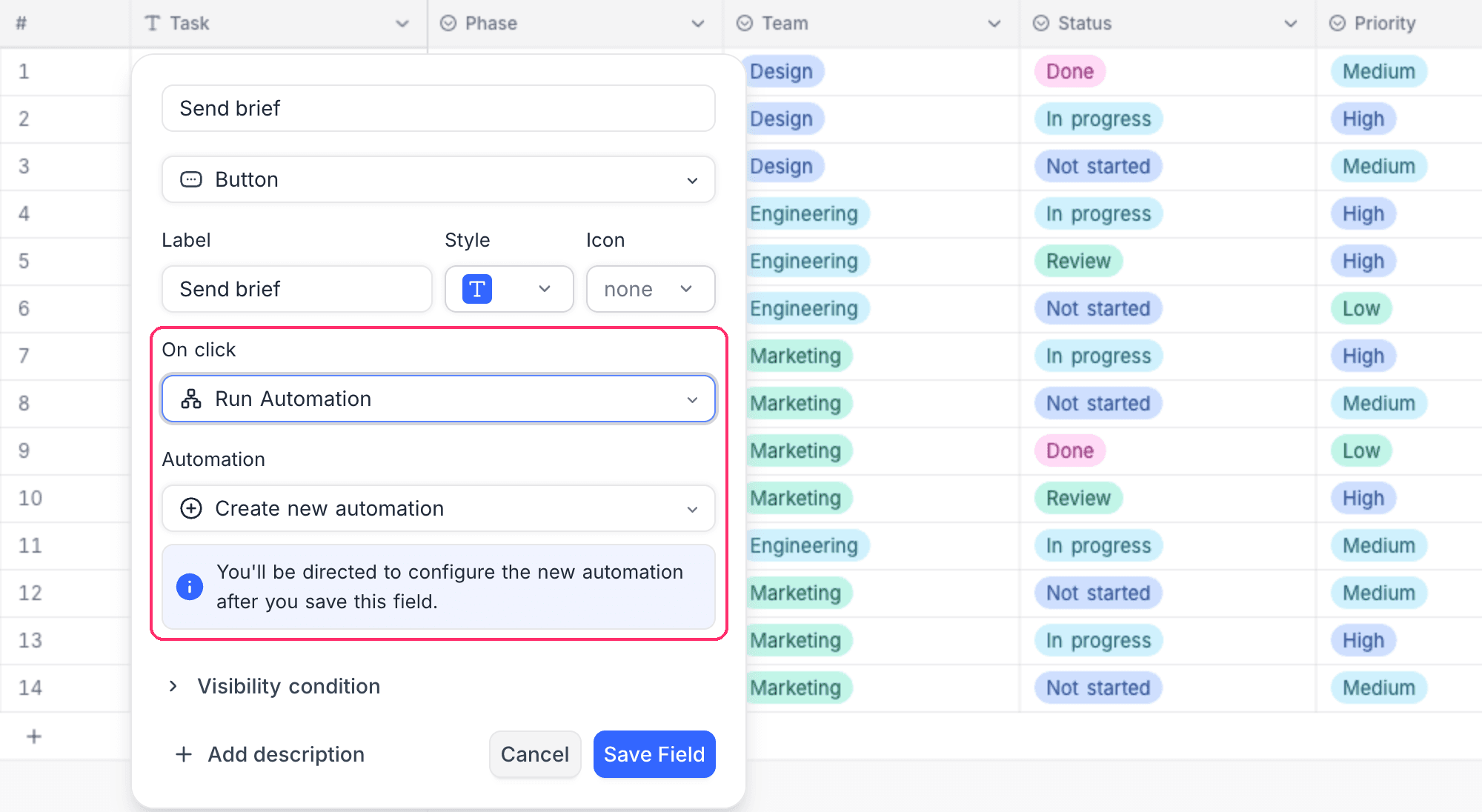The width and height of the screenshot is (1482, 812).
Task: Click the High priority tag in row 13
Action: (x=1363, y=640)
